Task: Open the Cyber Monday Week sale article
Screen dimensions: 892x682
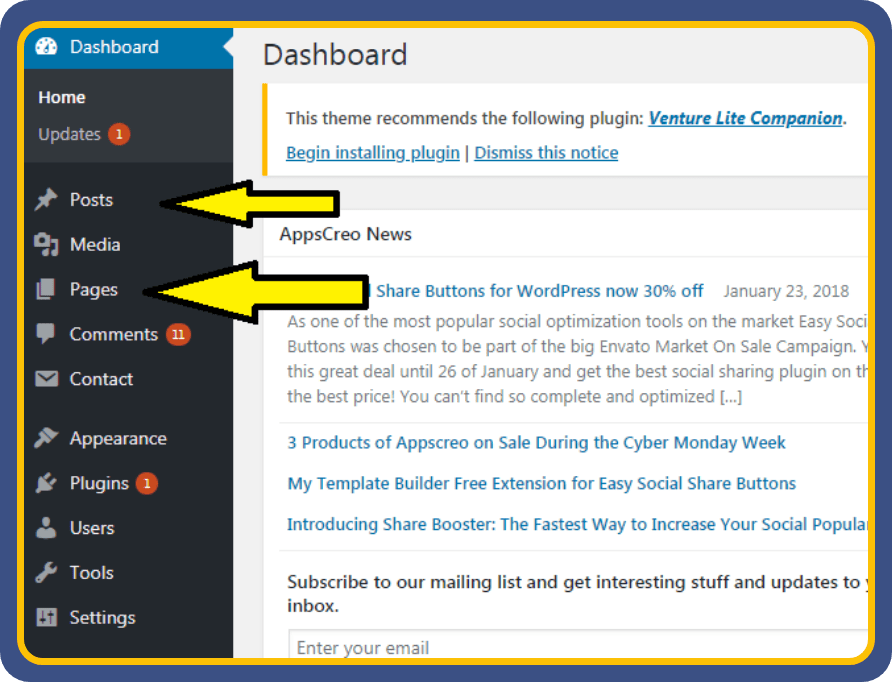Action: tap(536, 442)
